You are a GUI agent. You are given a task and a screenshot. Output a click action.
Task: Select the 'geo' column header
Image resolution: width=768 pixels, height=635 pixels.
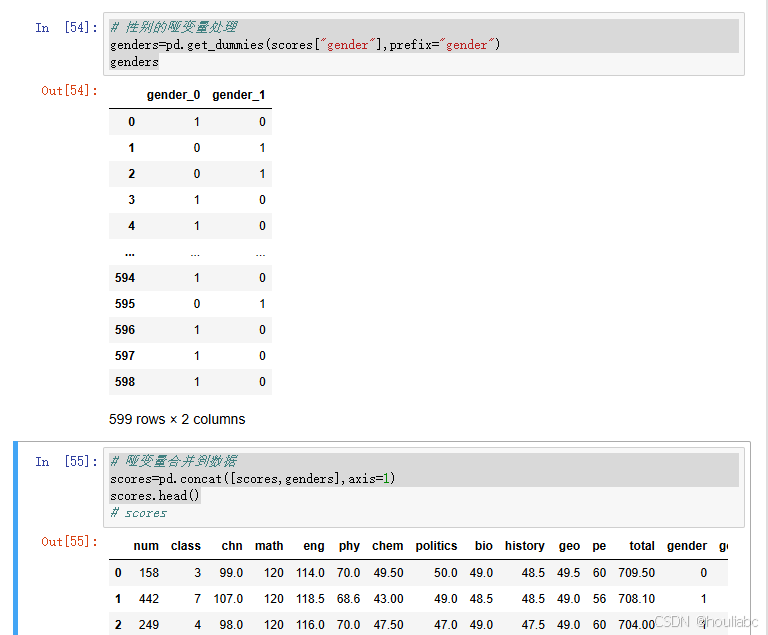(x=569, y=545)
